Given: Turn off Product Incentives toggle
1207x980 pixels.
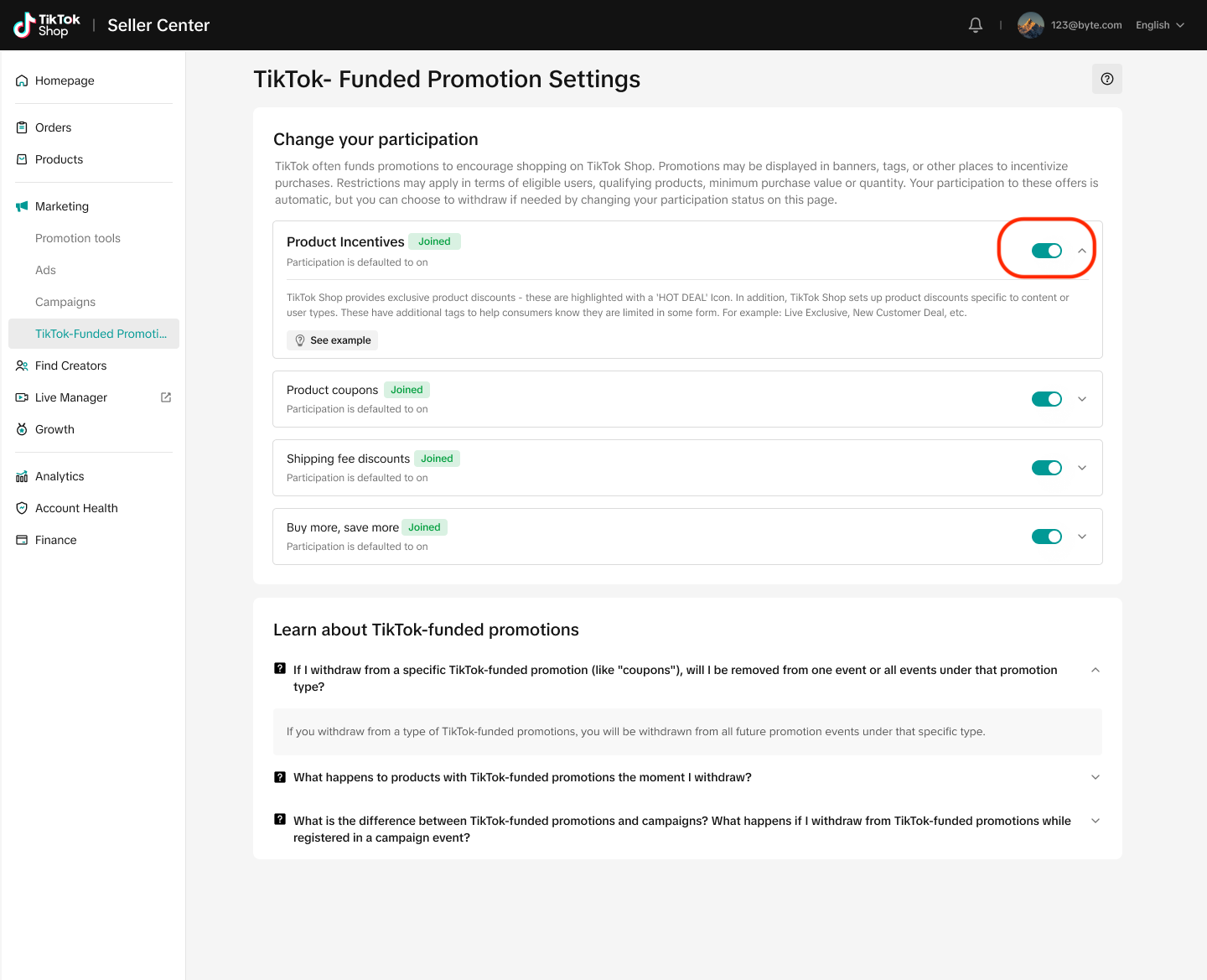Looking at the screenshot, I should tap(1046, 251).
